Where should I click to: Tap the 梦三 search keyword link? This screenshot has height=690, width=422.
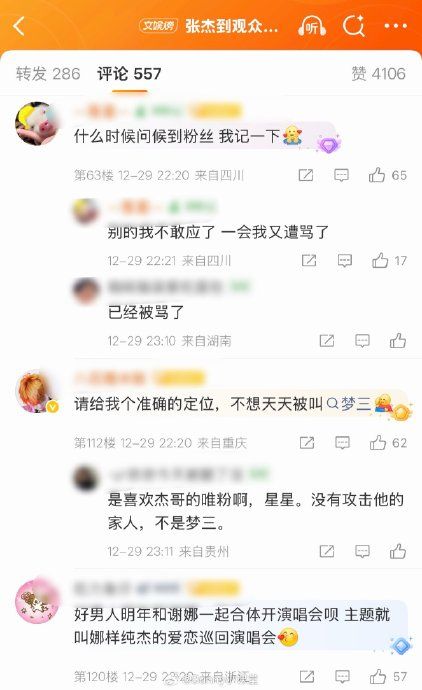point(349,404)
